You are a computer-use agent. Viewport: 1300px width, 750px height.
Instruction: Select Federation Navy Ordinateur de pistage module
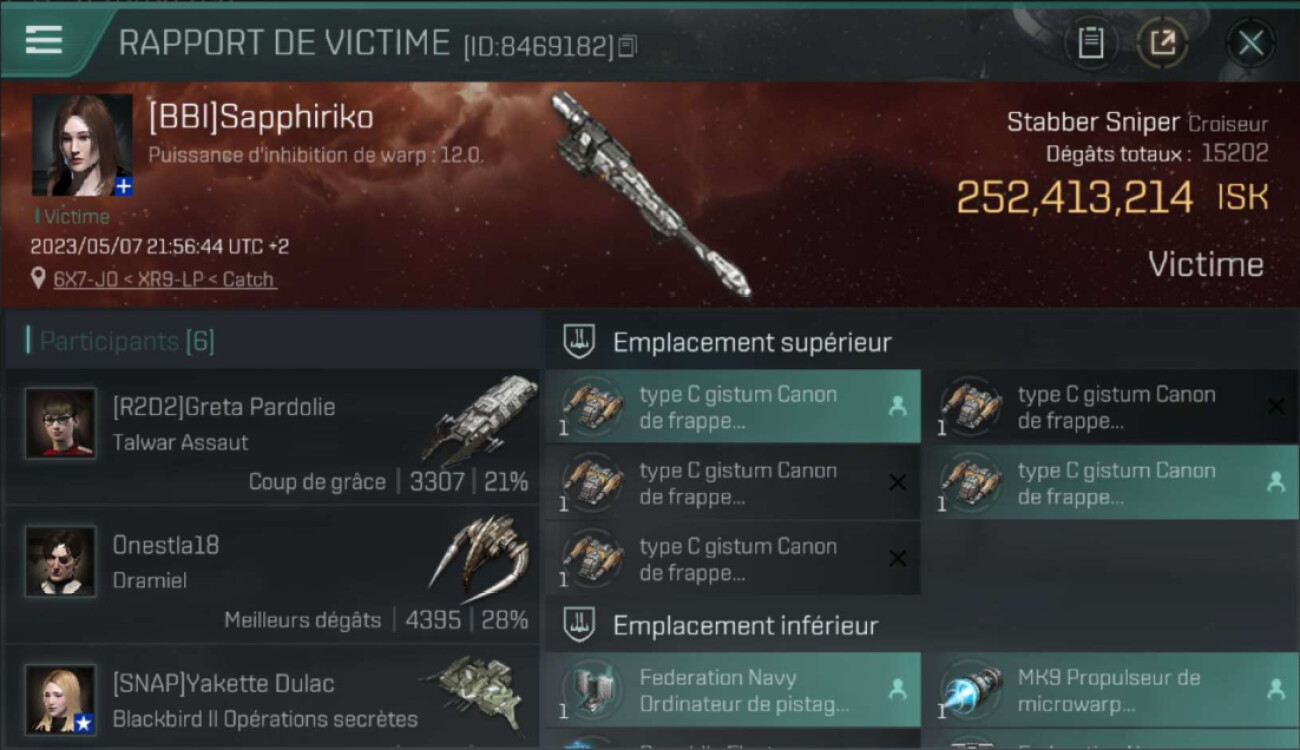[x=733, y=690]
